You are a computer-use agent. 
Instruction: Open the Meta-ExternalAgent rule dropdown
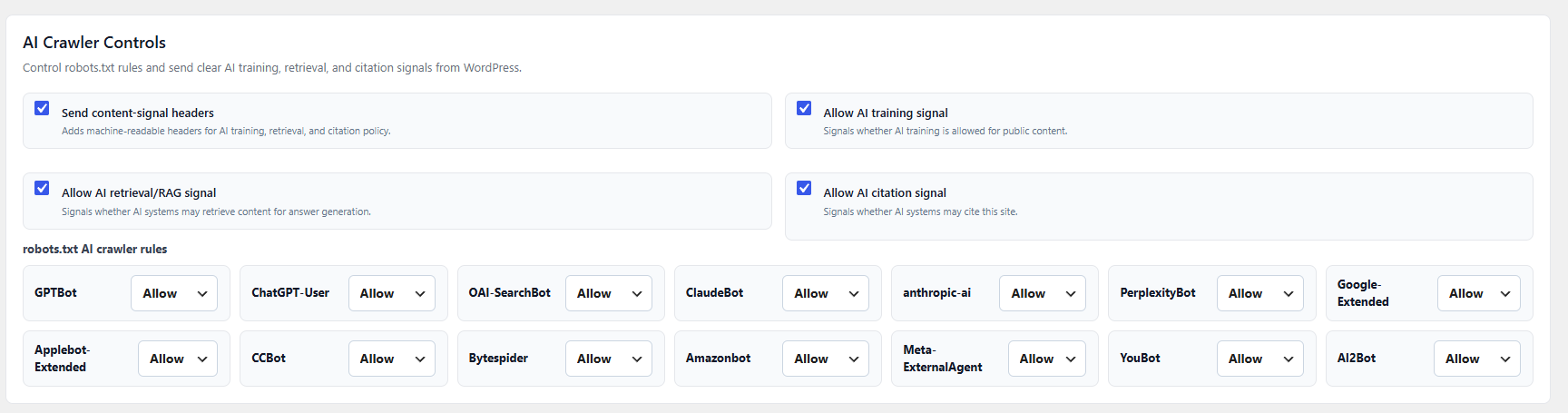pos(1047,359)
